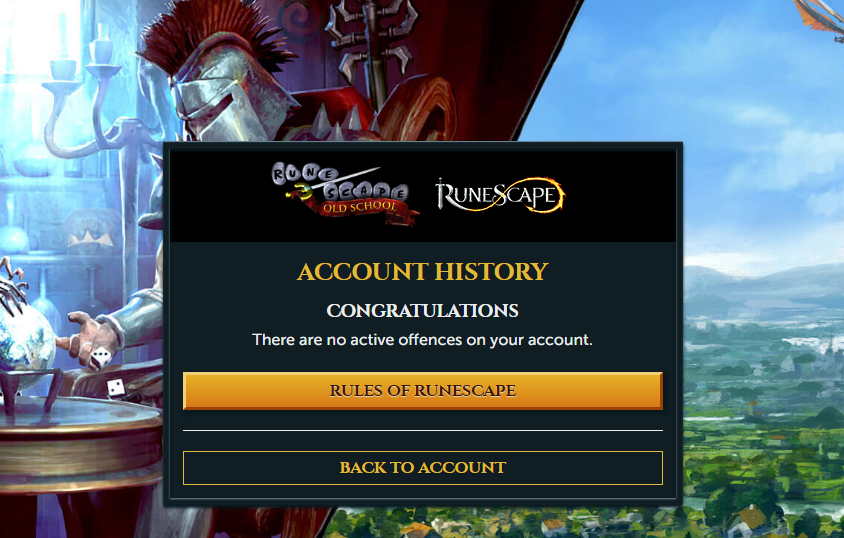Click the RuneScape flaming logo
Screen dimensions: 844x538
click(x=500, y=195)
